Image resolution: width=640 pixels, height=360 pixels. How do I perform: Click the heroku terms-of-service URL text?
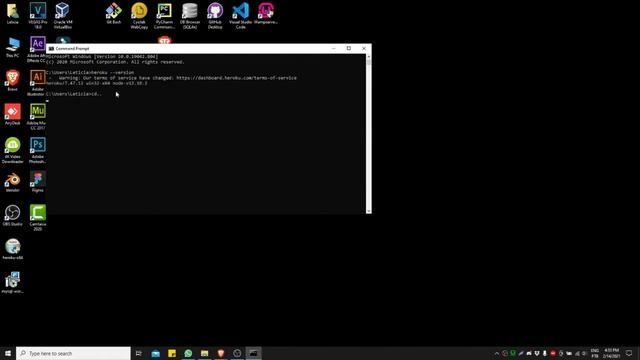pos(237,78)
